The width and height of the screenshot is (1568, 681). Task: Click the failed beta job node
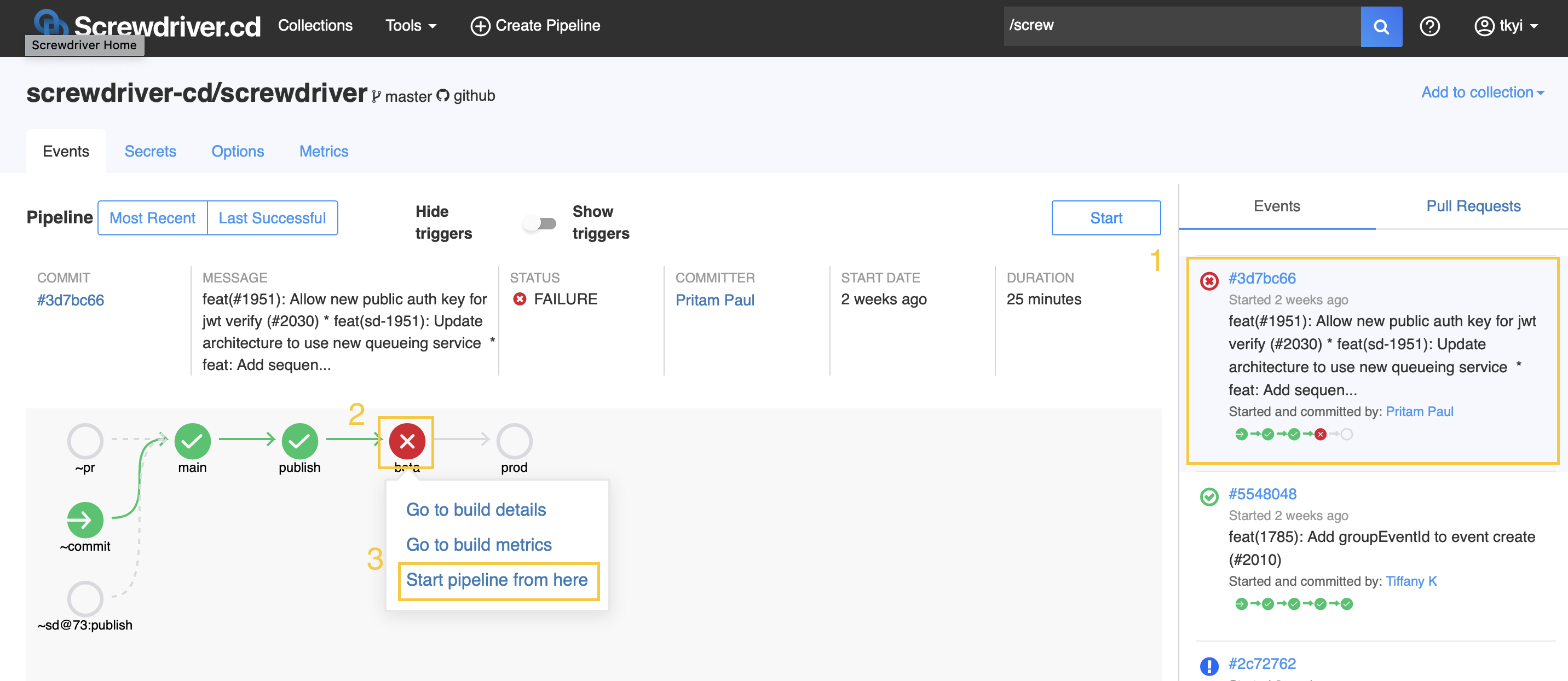click(407, 441)
